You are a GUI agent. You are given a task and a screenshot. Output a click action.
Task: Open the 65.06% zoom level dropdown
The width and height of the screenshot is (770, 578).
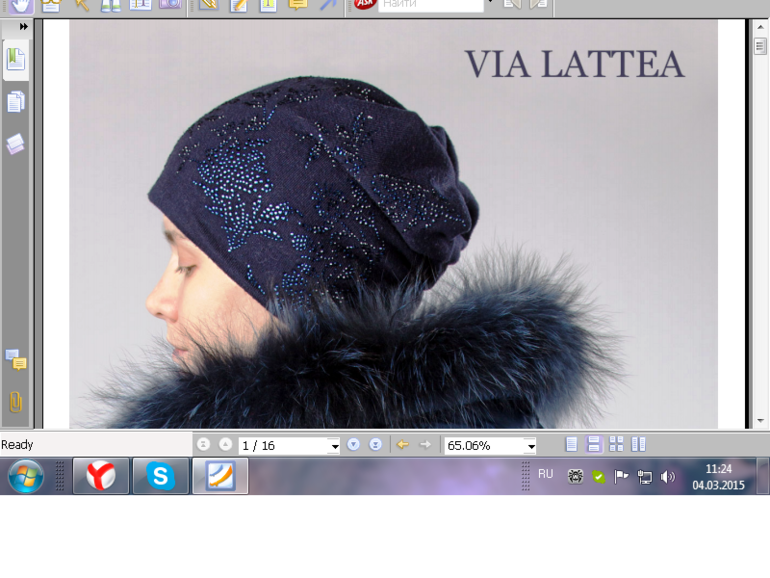tap(530, 446)
